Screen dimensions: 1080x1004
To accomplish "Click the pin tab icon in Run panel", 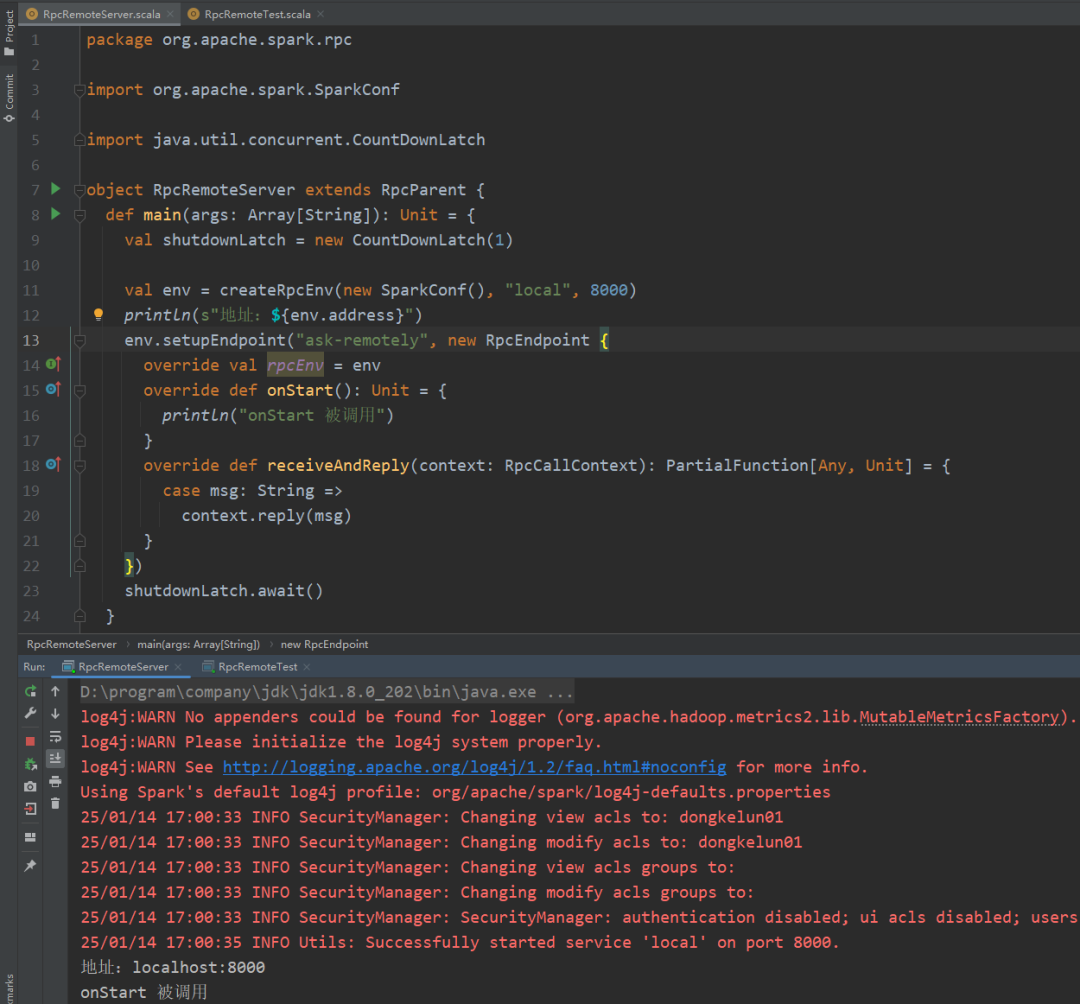I will (30, 865).
